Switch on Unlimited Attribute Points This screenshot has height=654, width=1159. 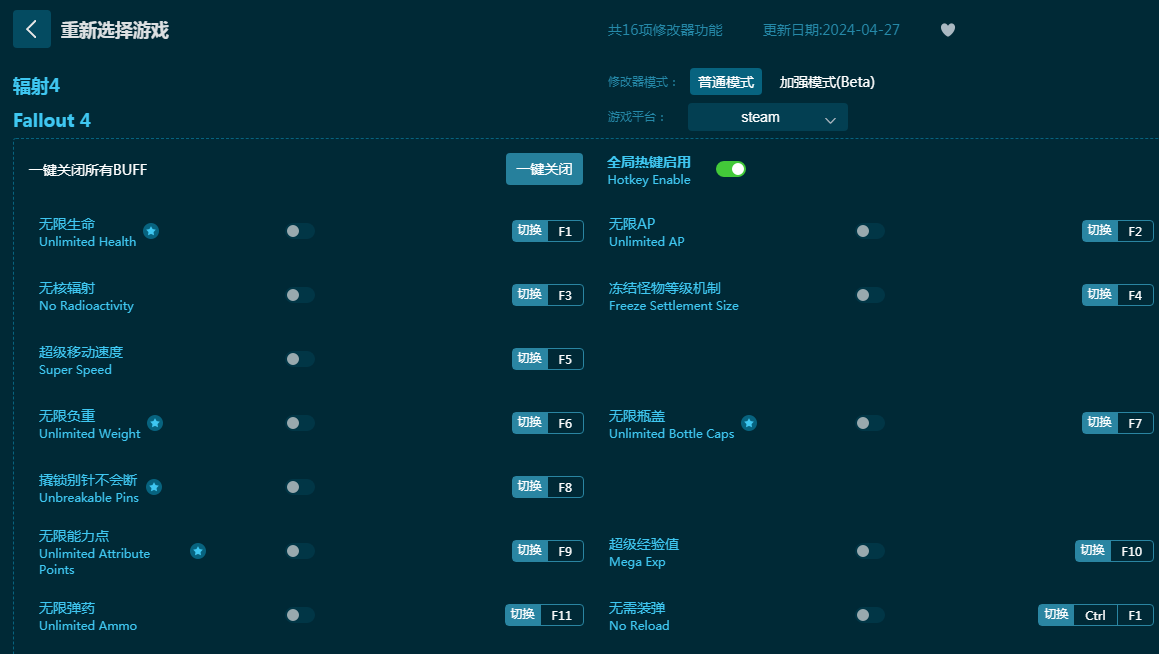(x=300, y=551)
